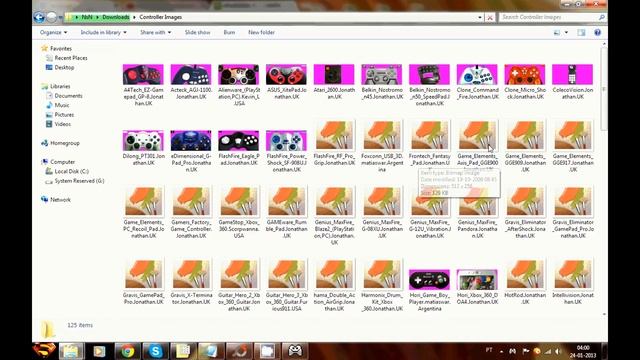Go to Downloads in the address path
The width and height of the screenshot is (640, 360).
click(116, 17)
